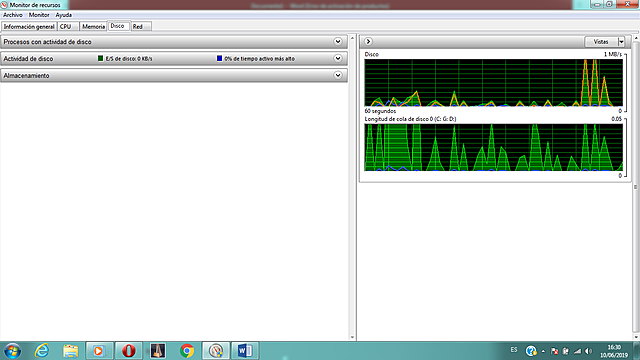Click the blue tiempo activo swatch

click(x=219, y=58)
